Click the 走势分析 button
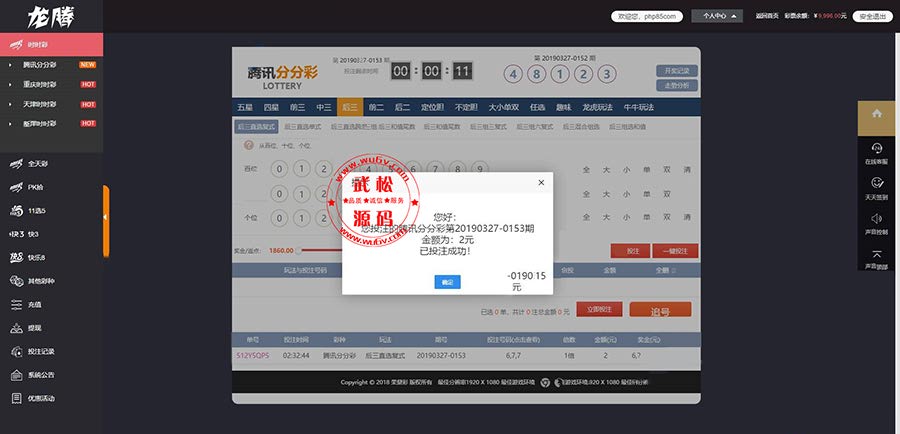 coord(677,86)
